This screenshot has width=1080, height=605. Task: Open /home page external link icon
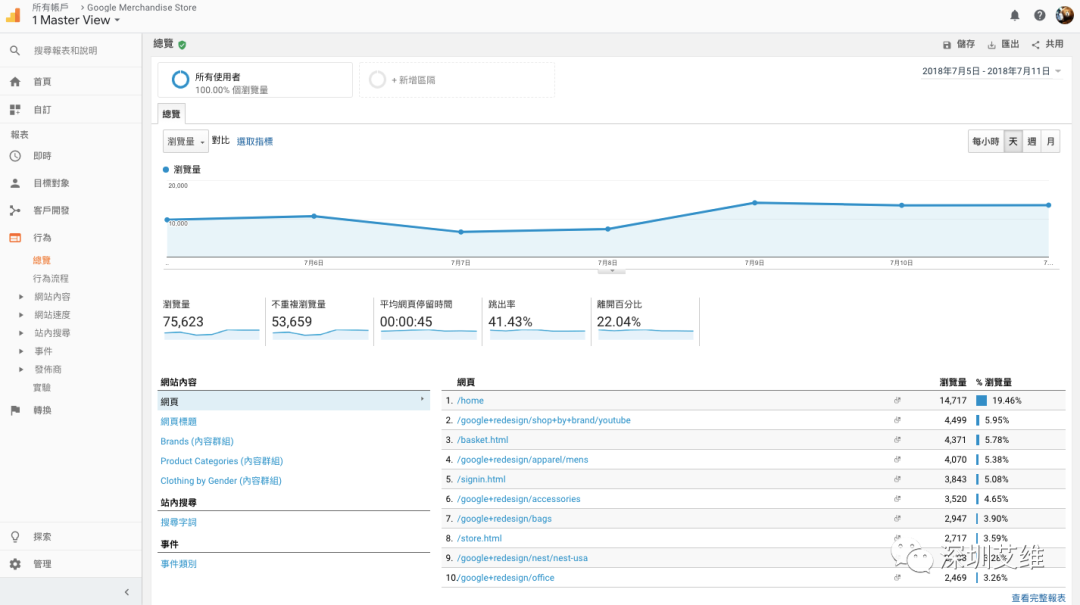(x=897, y=400)
